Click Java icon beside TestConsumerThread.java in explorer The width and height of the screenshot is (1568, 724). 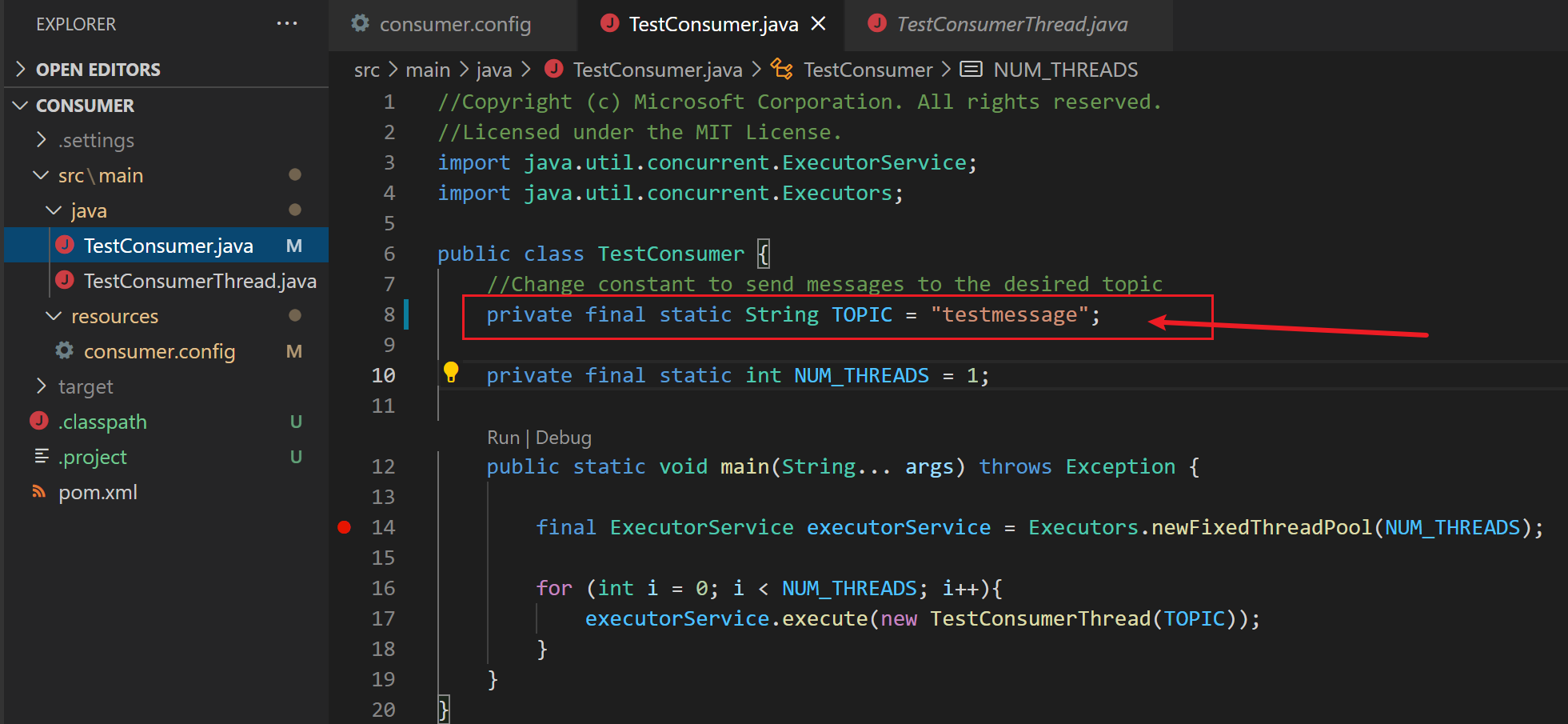click(66, 281)
